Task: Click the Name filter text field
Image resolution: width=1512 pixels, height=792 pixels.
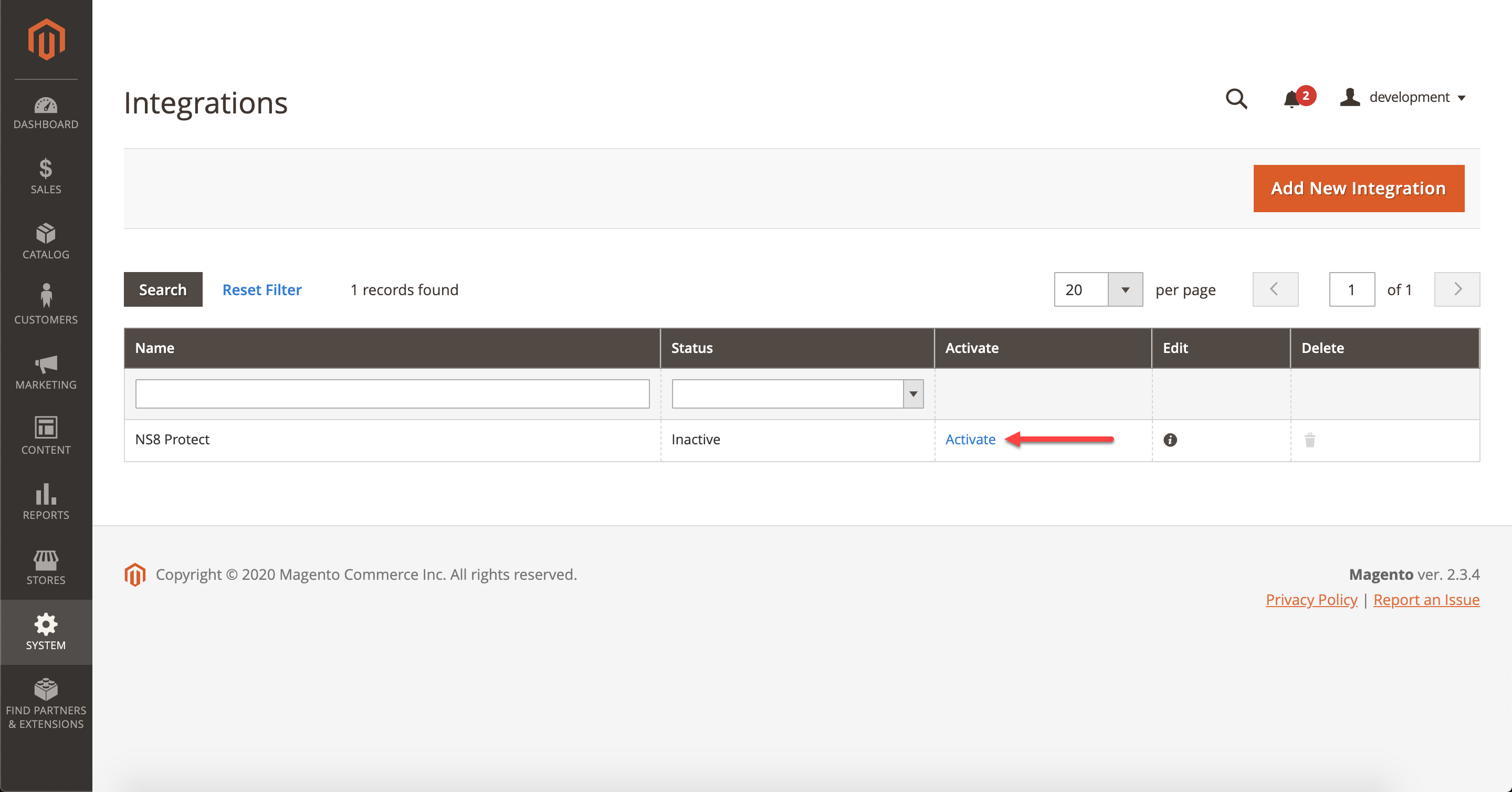Action: [392, 394]
